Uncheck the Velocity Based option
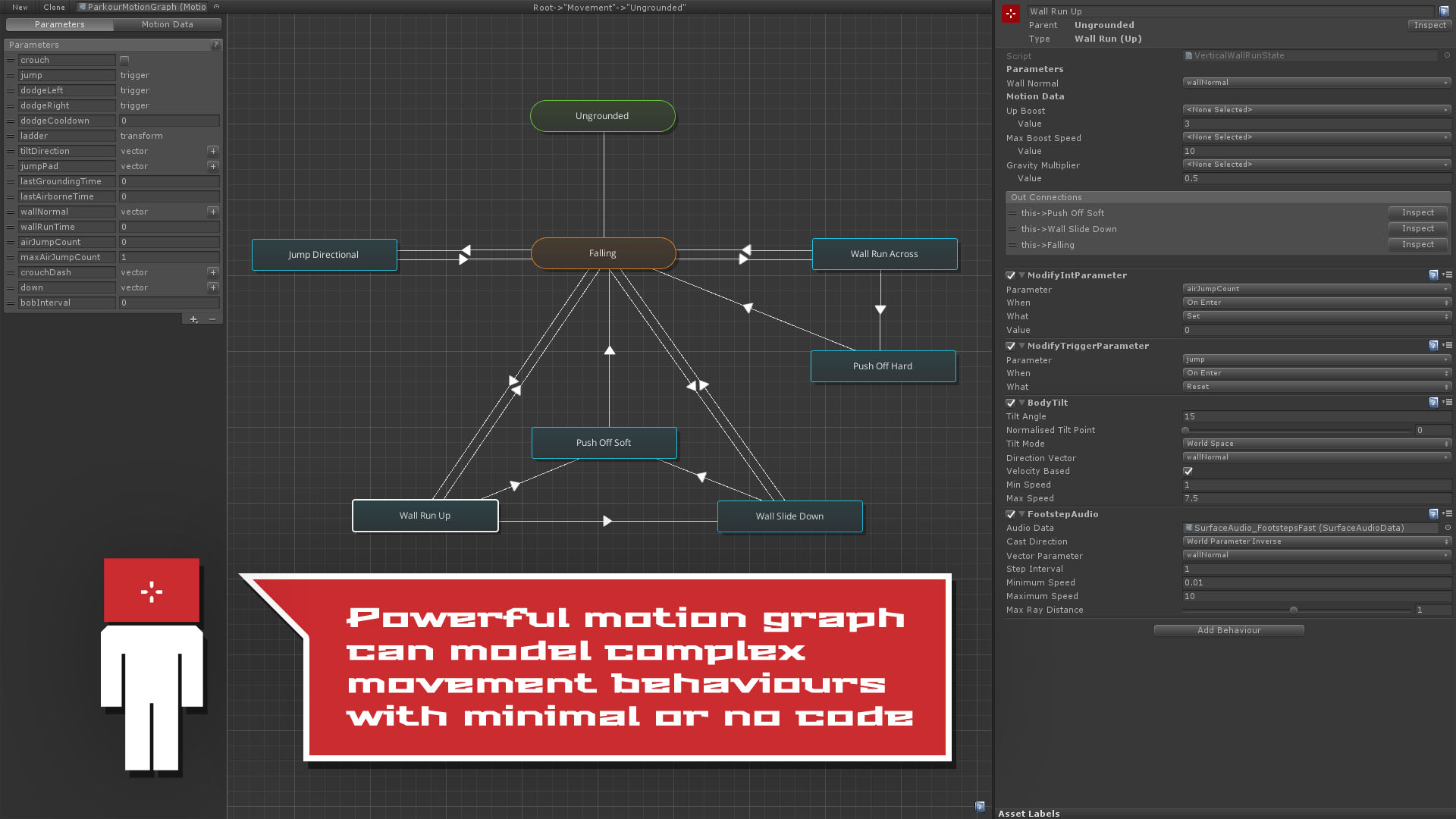Image resolution: width=1456 pixels, height=819 pixels. pos(1188,471)
